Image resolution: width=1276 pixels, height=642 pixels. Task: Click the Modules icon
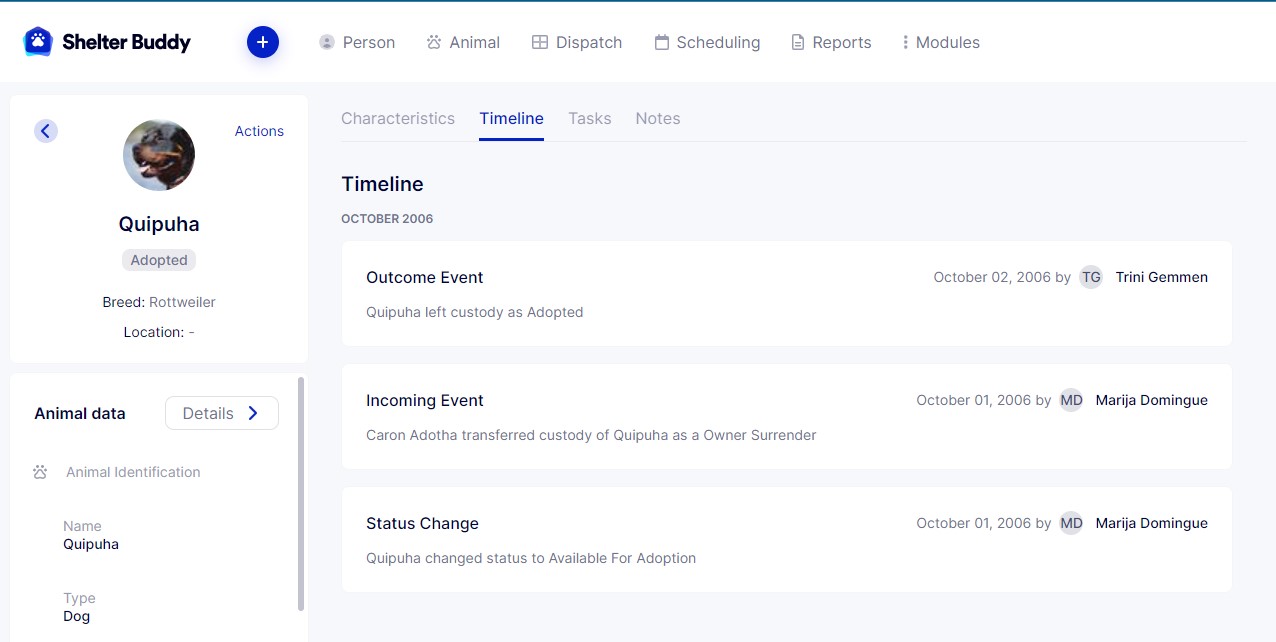[x=905, y=42]
